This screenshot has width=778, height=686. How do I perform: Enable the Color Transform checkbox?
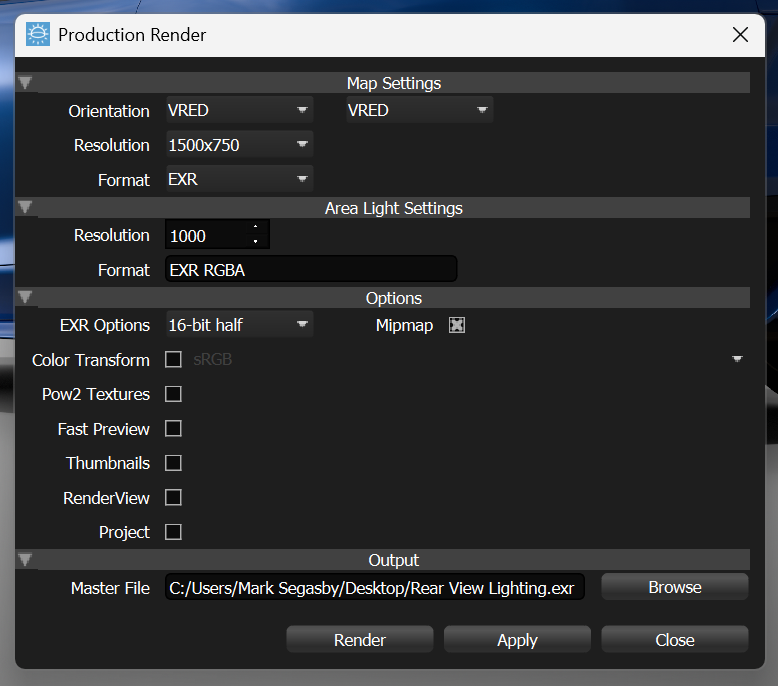[x=173, y=359]
